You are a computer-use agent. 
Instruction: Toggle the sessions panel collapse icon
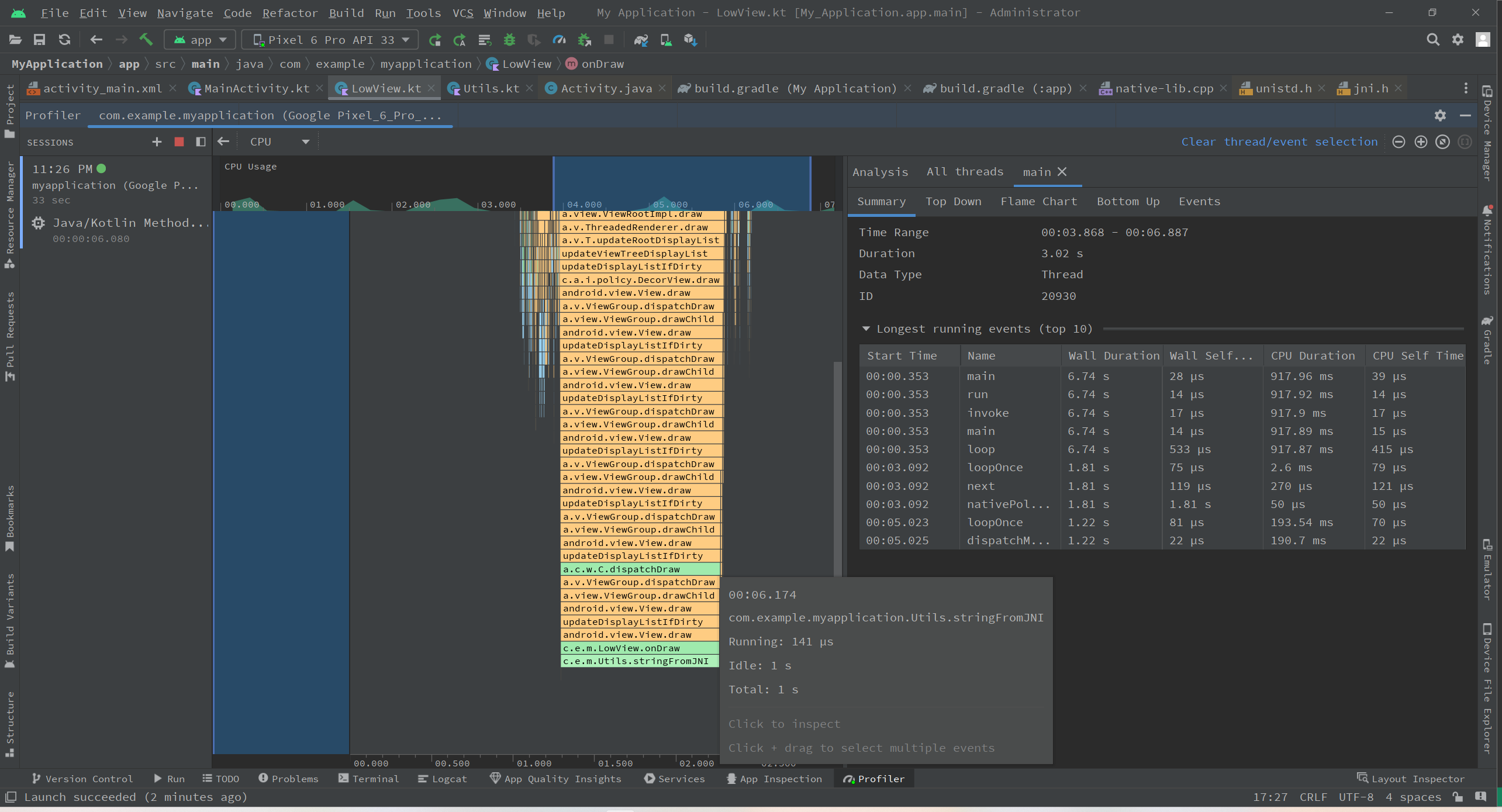click(x=201, y=141)
